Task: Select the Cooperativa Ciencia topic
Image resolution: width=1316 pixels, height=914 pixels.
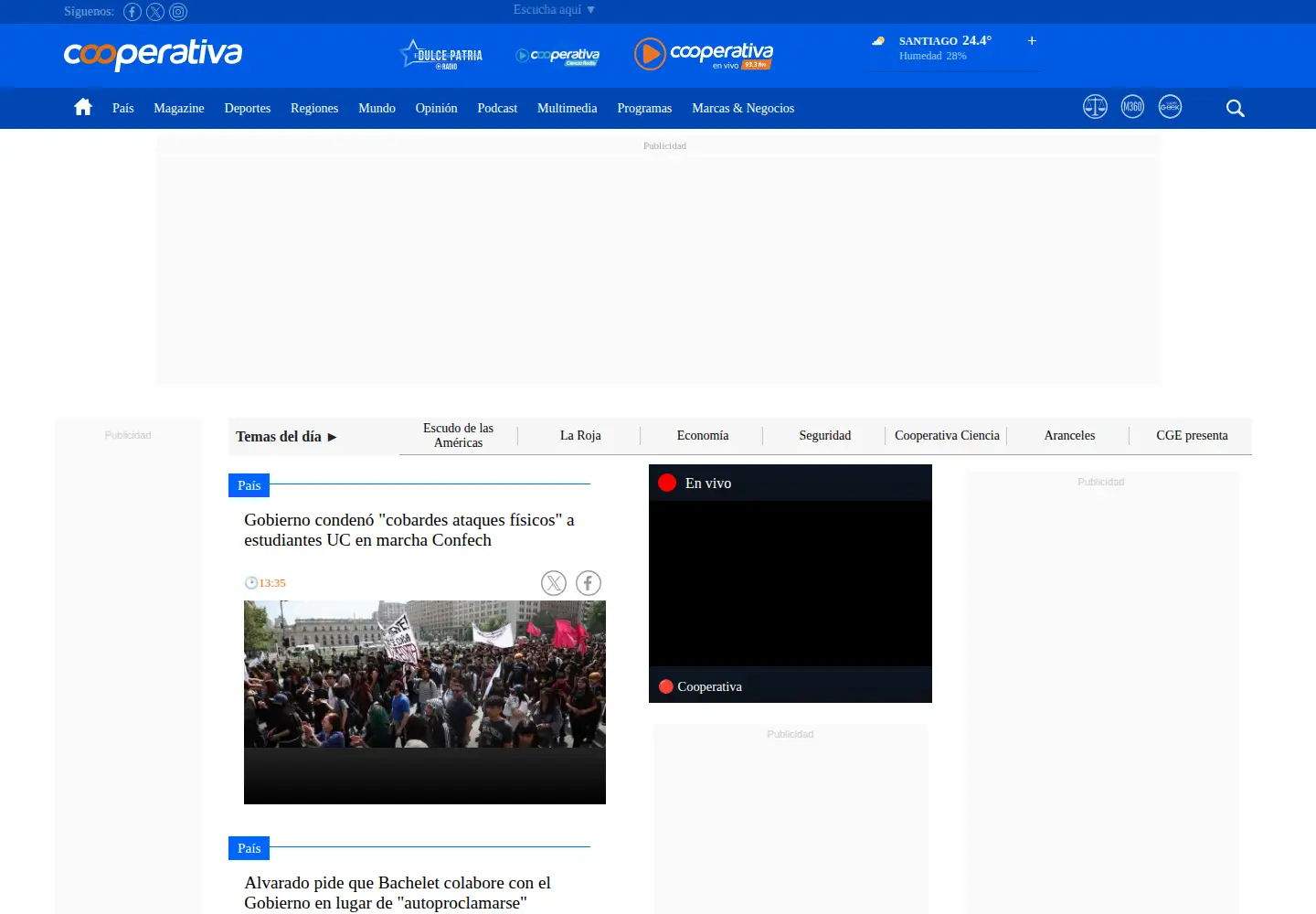Action: pos(947,435)
